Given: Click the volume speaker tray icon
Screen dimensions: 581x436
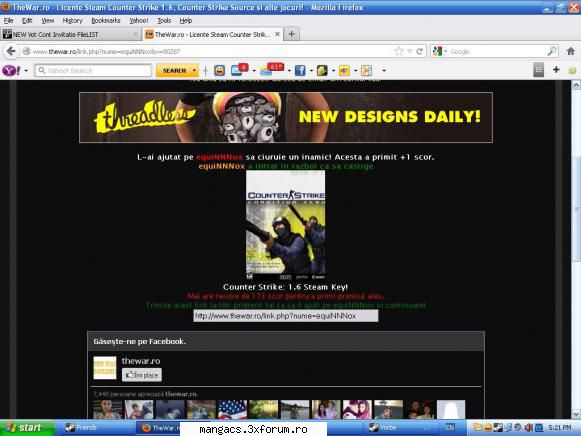Looking at the screenshot, I should [x=528, y=428].
